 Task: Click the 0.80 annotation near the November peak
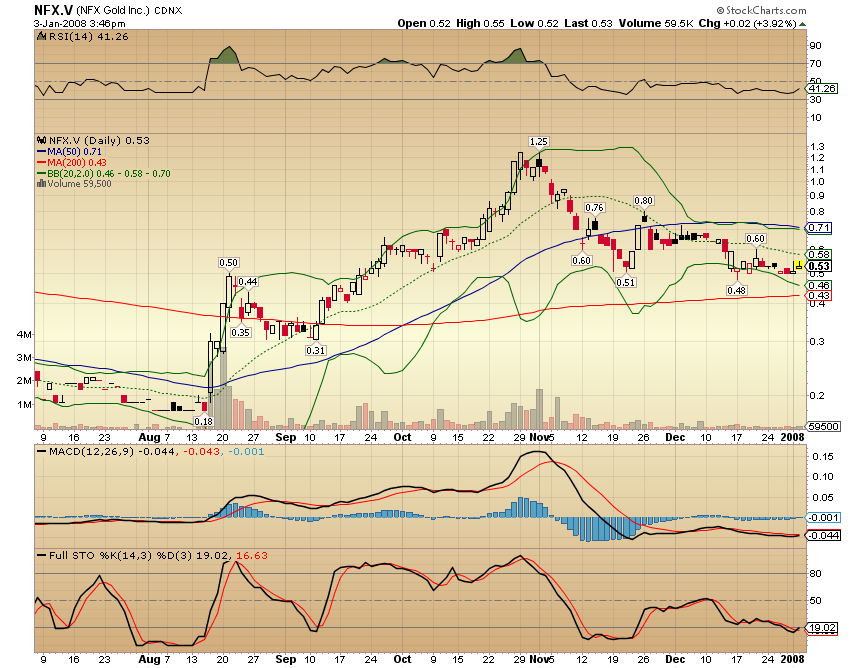pyautogui.click(x=645, y=200)
